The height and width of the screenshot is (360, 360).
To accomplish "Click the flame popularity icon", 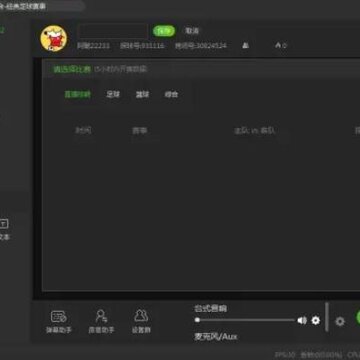I will (278, 45).
